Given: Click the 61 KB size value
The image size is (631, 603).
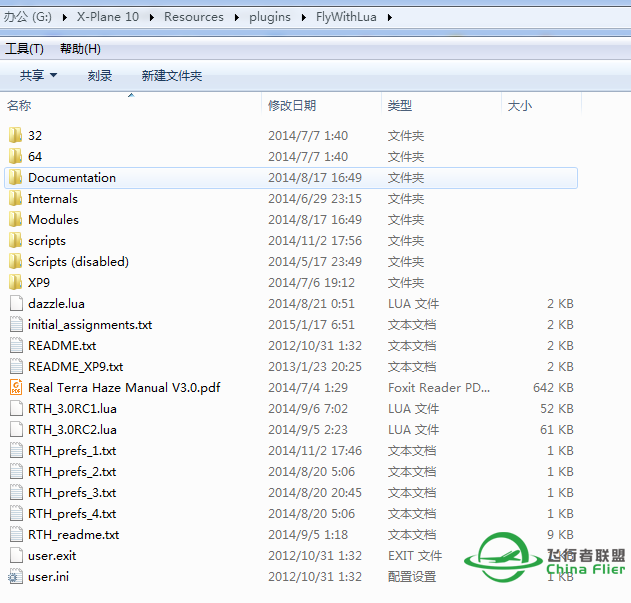Looking at the screenshot, I should [557, 430].
